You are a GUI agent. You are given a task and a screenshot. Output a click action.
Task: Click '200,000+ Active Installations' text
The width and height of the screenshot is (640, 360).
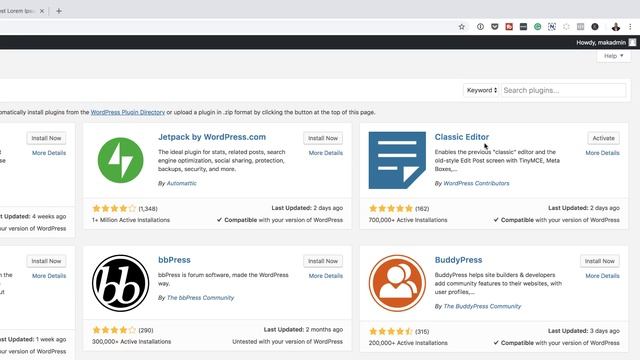pyautogui.click(x=408, y=343)
